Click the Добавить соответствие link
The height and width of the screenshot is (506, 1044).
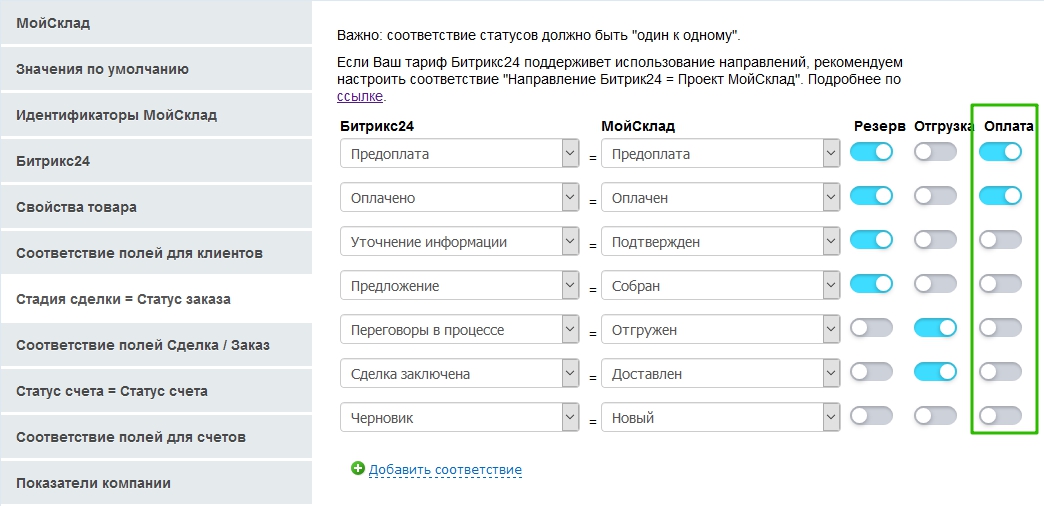[x=445, y=469]
